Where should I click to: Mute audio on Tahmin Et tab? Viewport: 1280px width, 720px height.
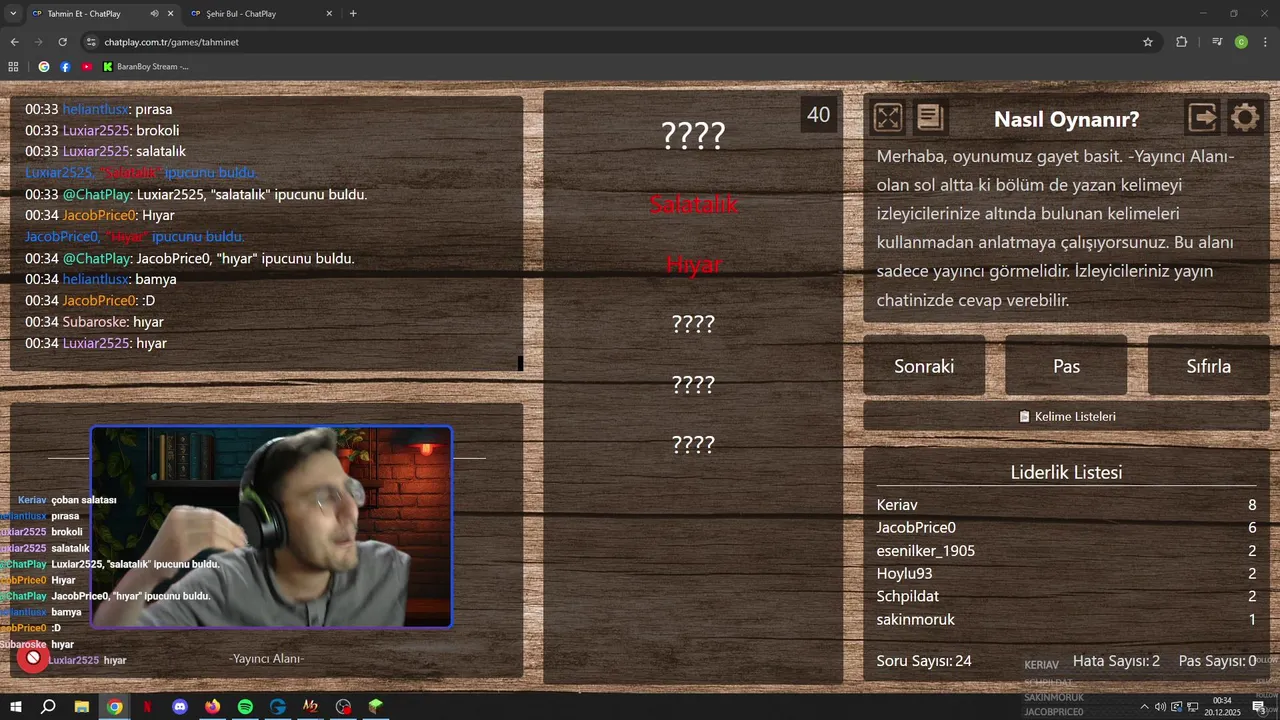pos(154,14)
